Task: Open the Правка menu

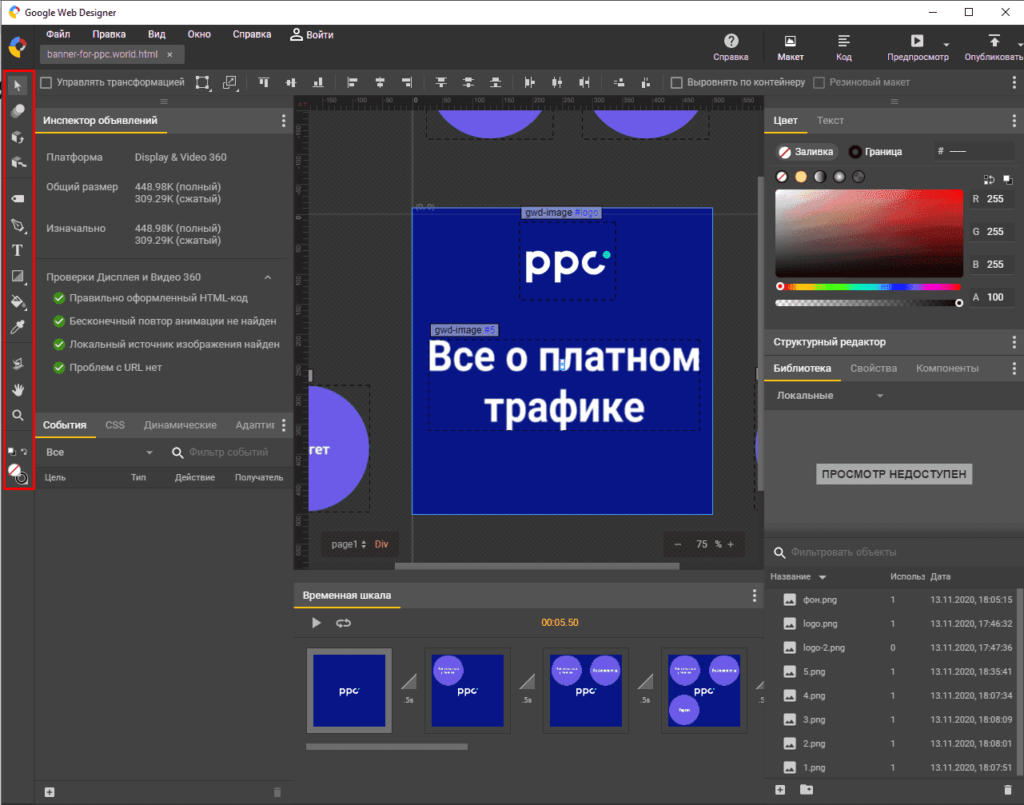Action: coord(108,34)
